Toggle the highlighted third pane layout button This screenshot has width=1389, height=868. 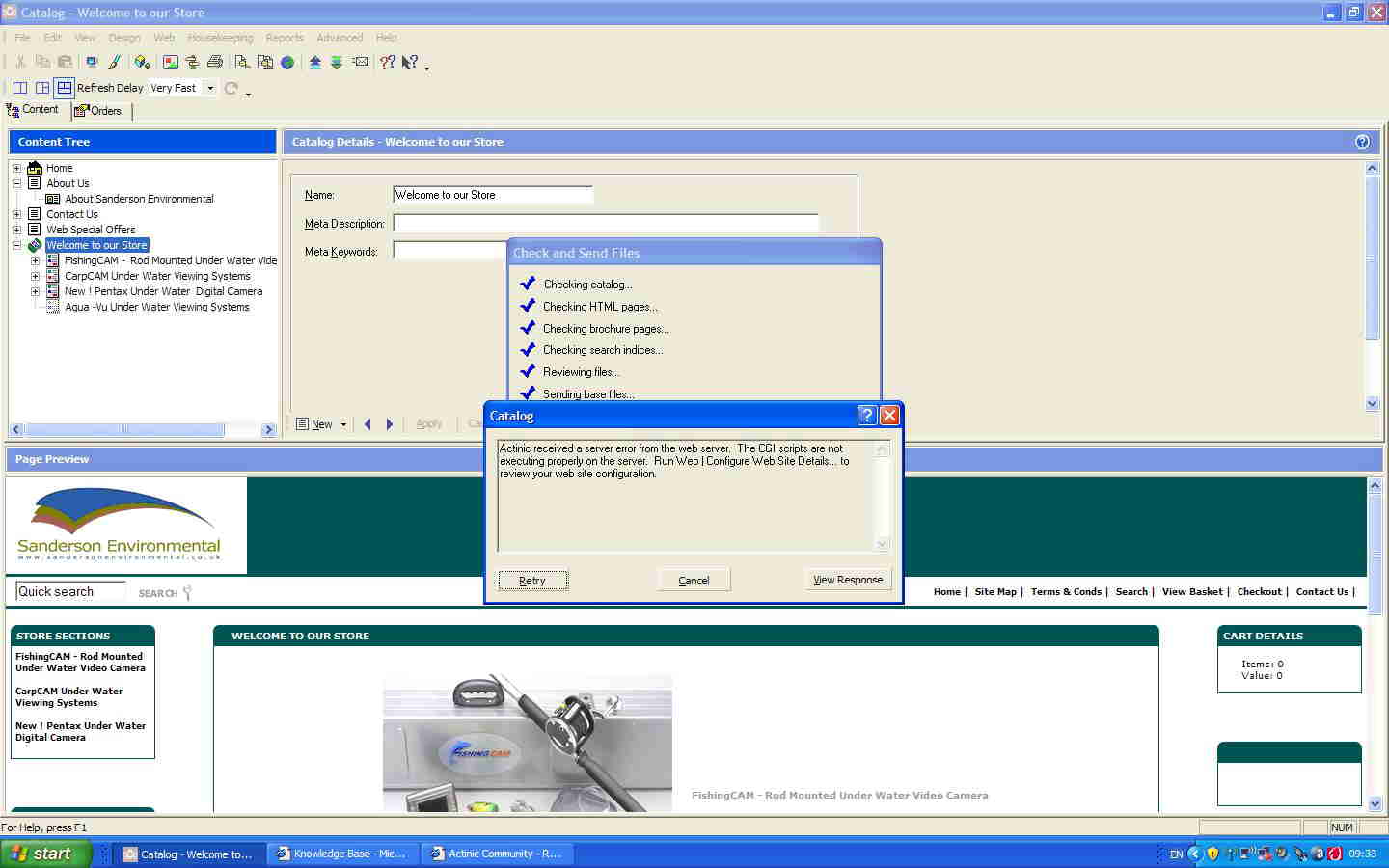point(64,88)
